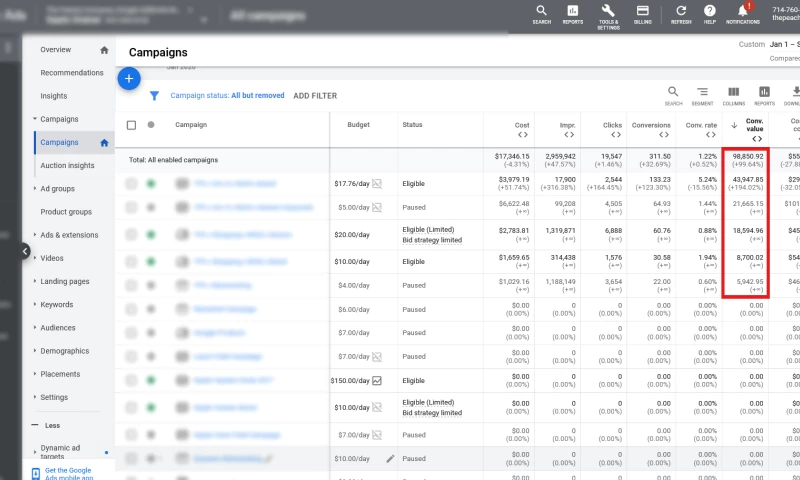This screenshot has height=480, width=800.
Task: Click the Segment icon above table
Action: (703, 94)
